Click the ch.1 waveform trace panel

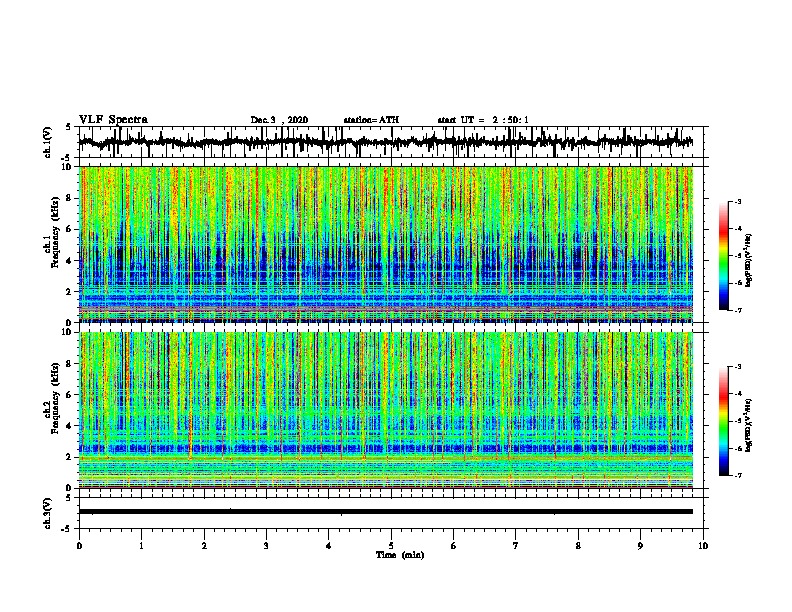tap(393, 142)
